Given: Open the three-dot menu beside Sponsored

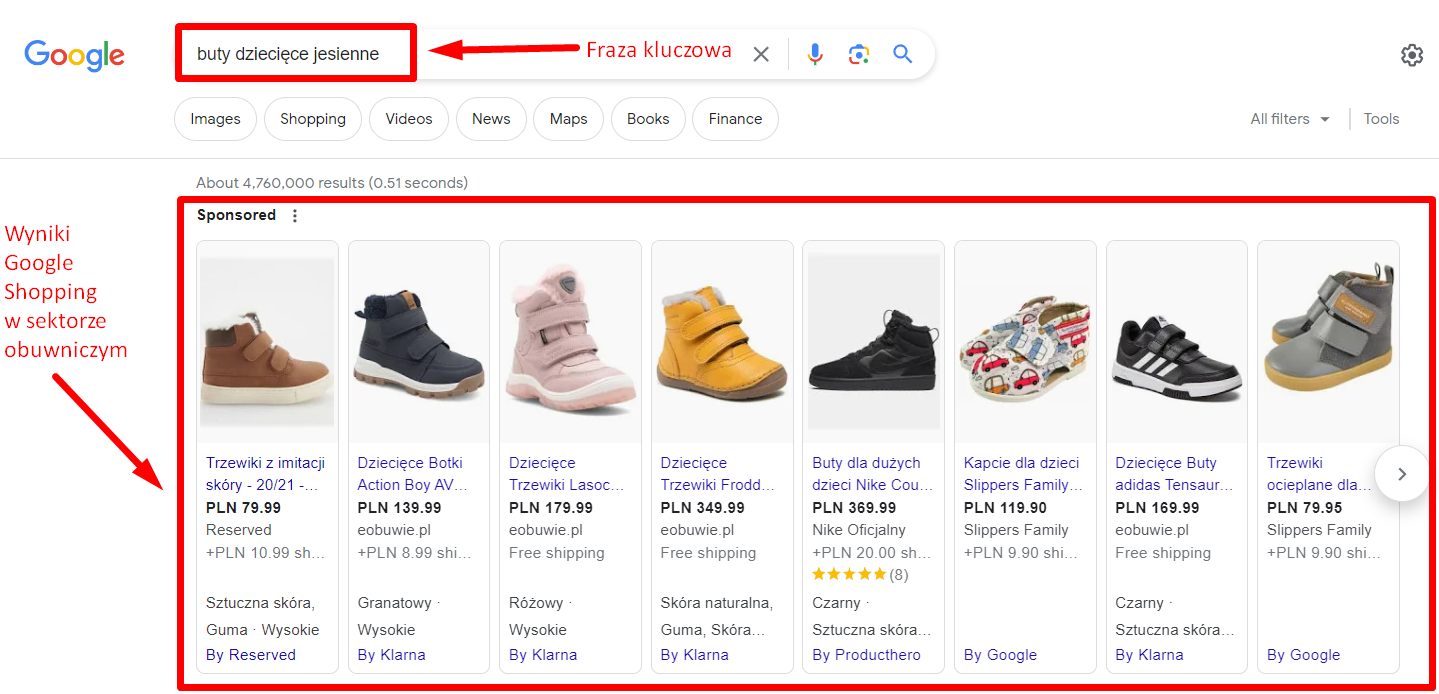Looking at the screenshot, I should [x=294, y=215].
